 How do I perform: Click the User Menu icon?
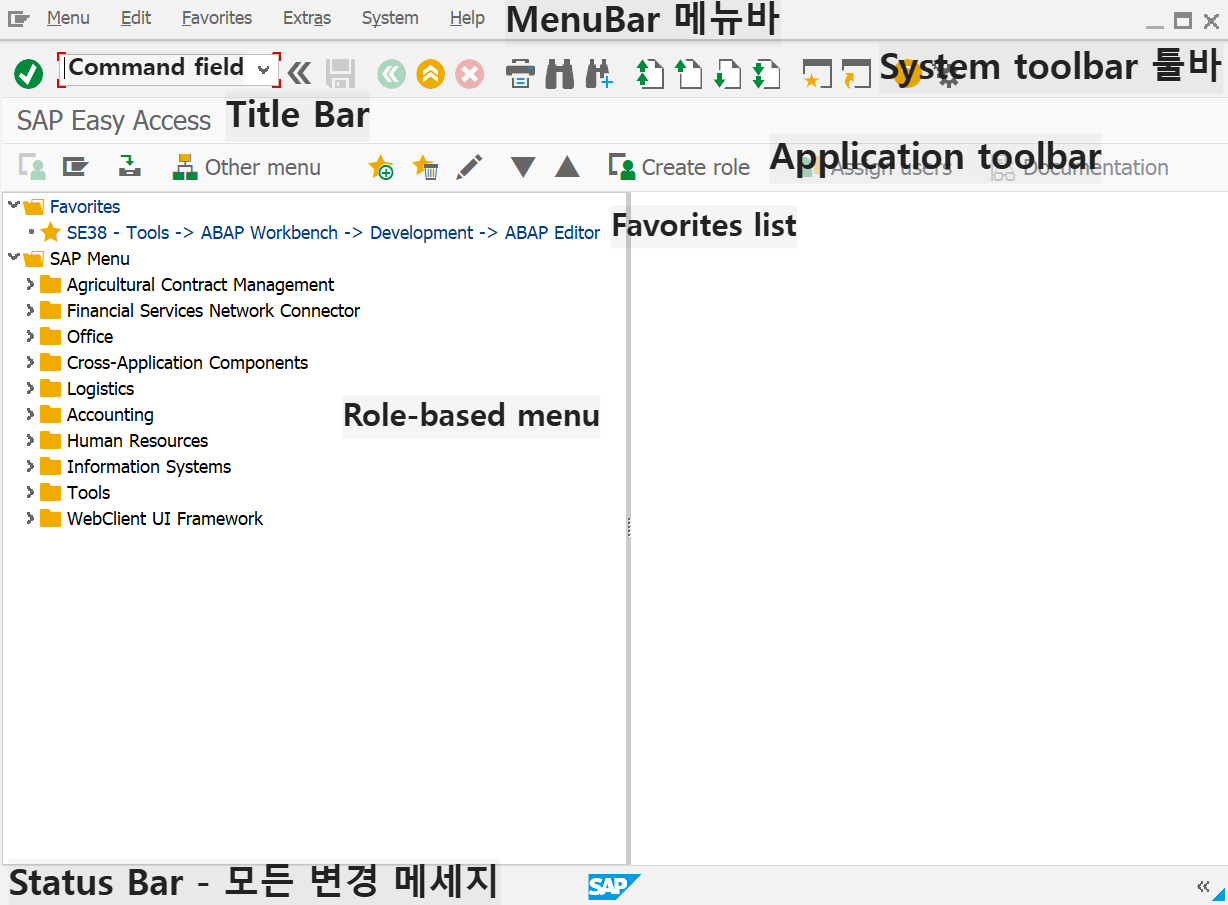pos(33,167)
